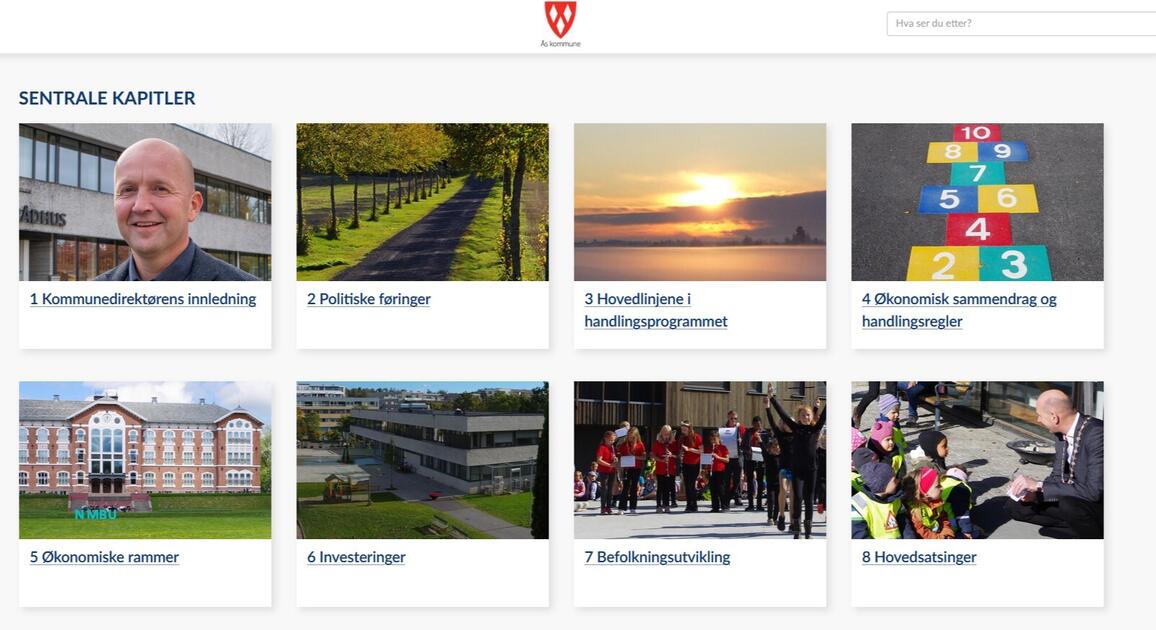1156x630 pixels.
Task: Click the smiling bald man thumbnail
Action: click(145, 202)
